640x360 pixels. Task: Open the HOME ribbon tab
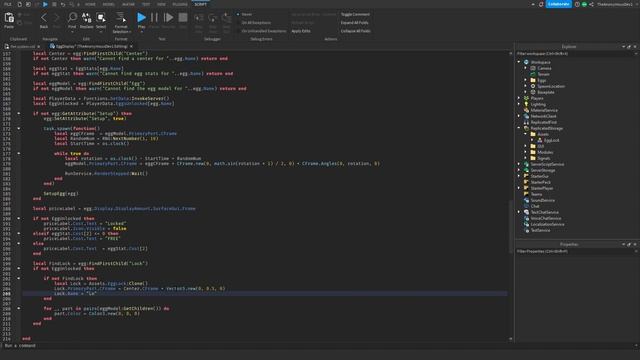click(x=90, y=4)
